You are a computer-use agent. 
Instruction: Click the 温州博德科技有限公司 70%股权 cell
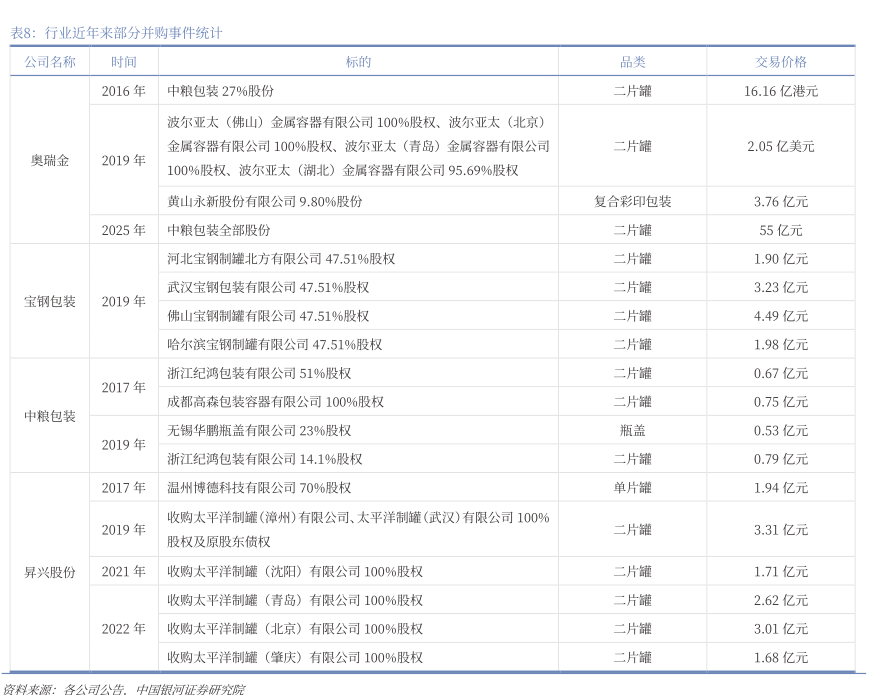point(259,488)
